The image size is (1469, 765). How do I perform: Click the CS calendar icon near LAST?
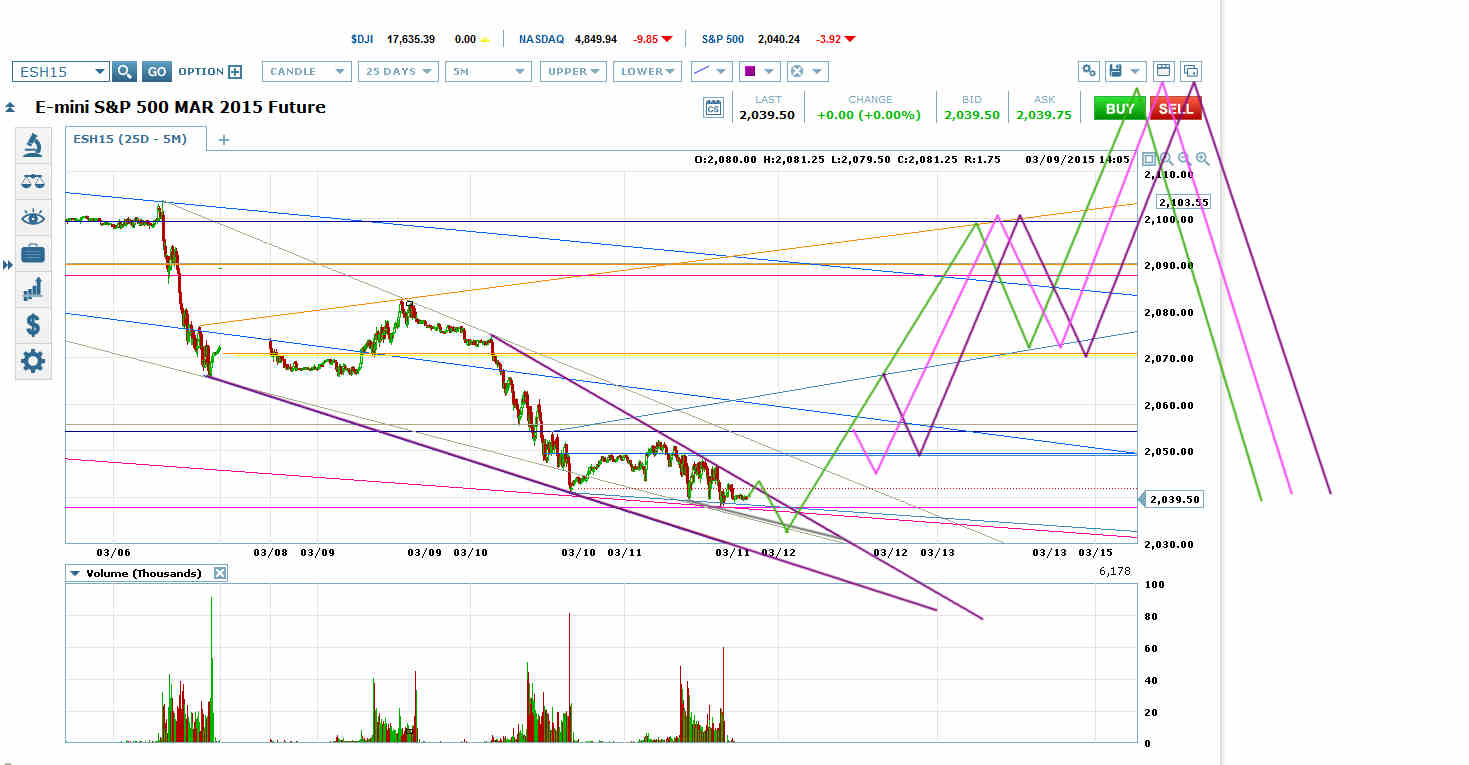pos(713,109)
